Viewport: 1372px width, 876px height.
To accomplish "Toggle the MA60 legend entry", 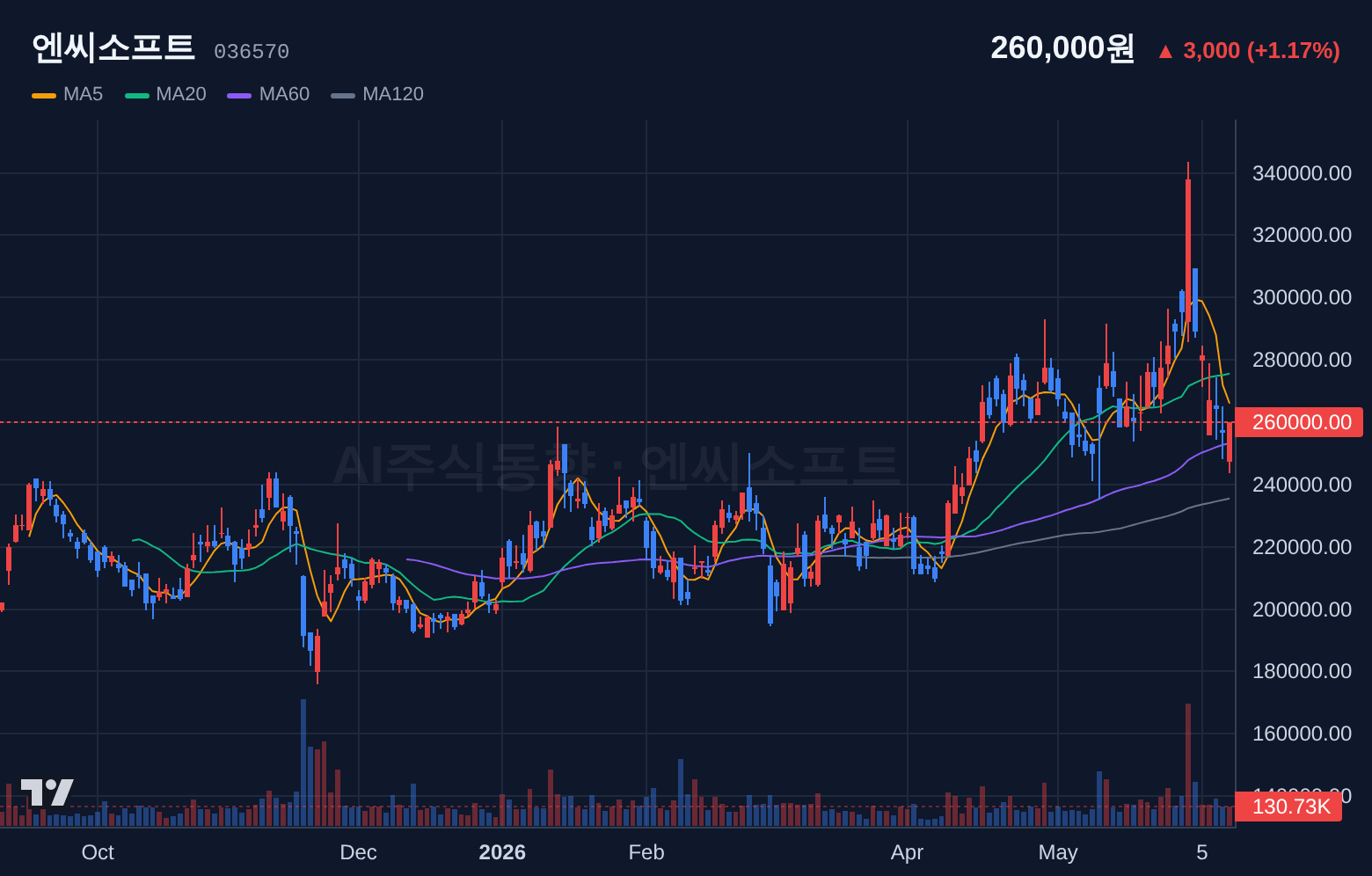I will click(x=268, y=94).
